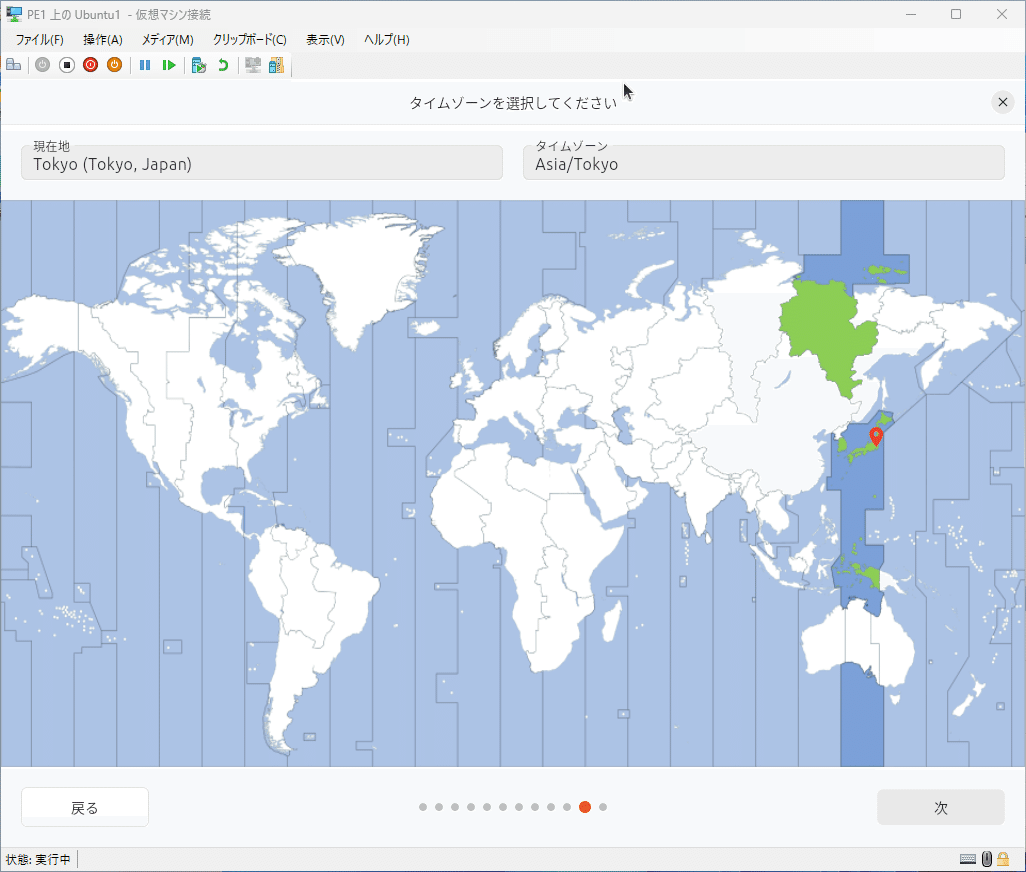Open the 表示(V) menu
The height and width of the screenshot is (872, 1026).
click(x=325, y=40)
